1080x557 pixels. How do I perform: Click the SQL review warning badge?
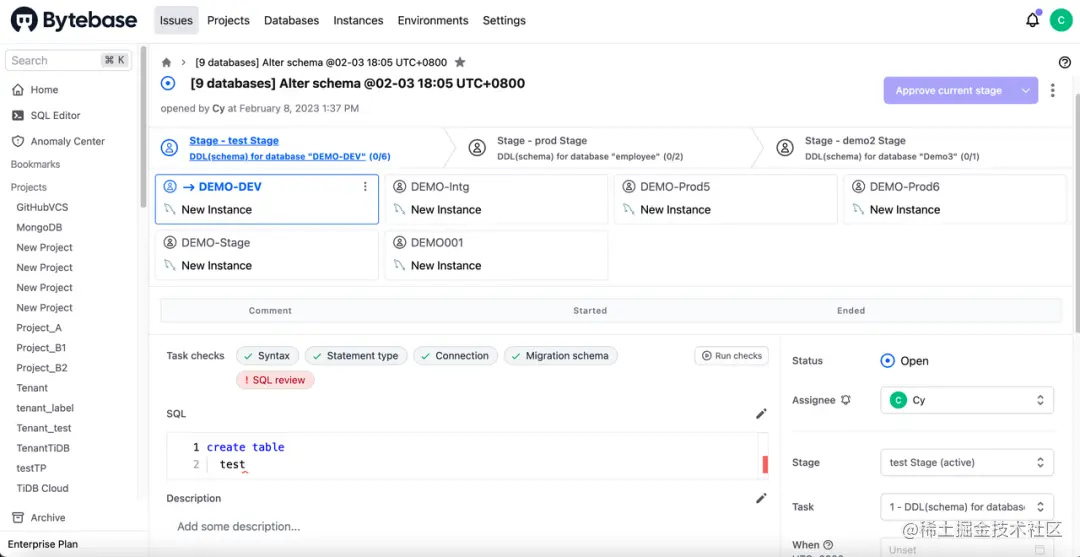click(x=276, y=379)
